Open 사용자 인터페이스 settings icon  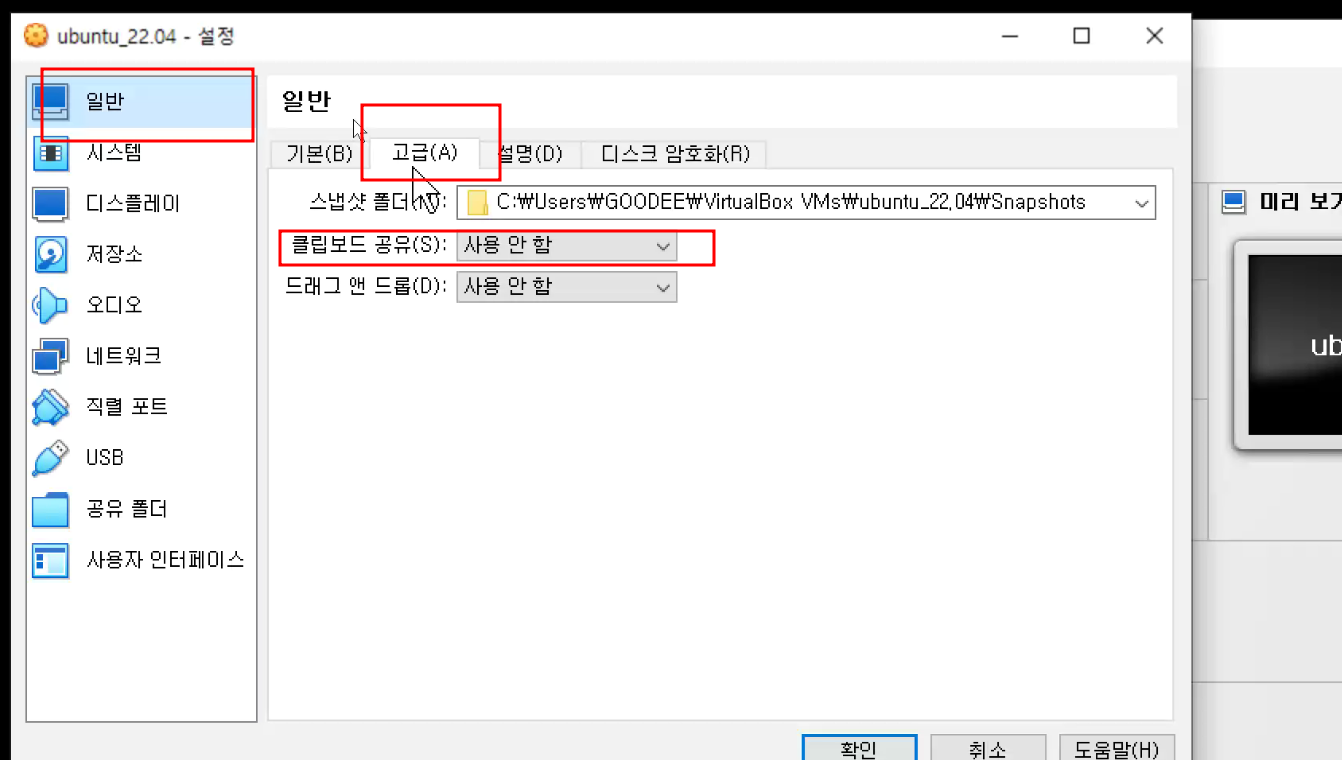pyautogui.click(x=50, y=560)
